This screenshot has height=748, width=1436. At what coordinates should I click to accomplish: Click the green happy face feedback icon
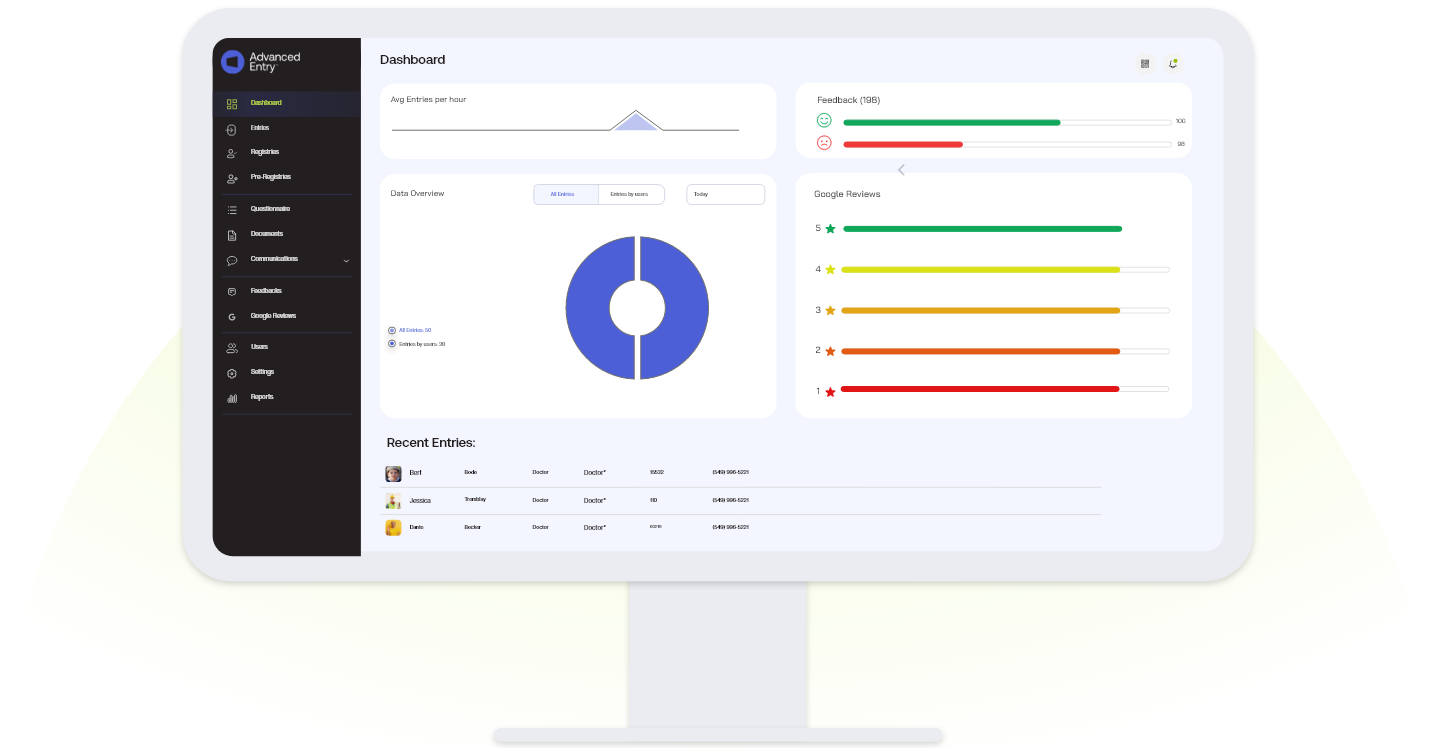pos(824,121)
